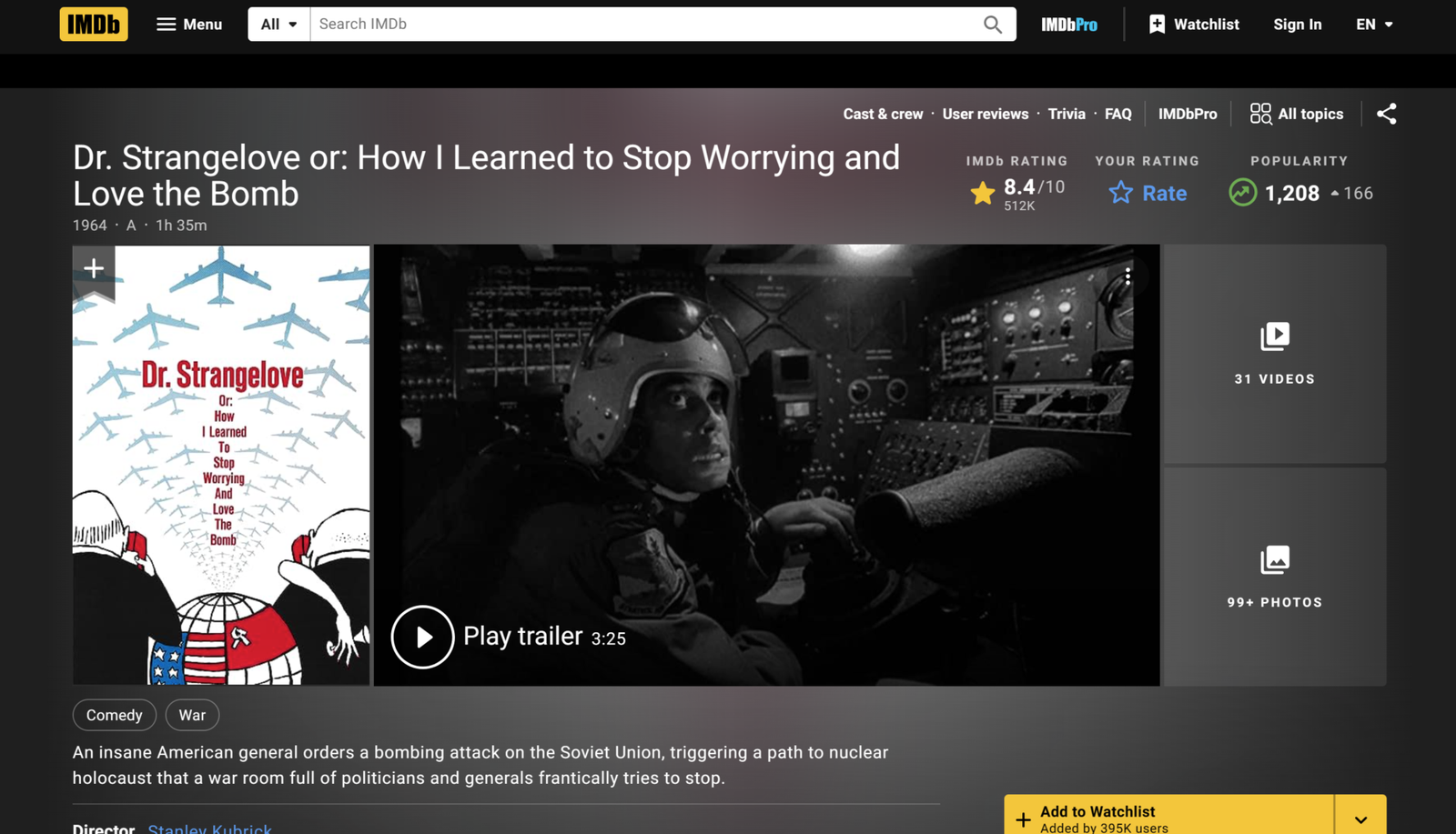Click the Search IMDb input field
Screen dimensions: 1456x834
(x=642, y=25)
